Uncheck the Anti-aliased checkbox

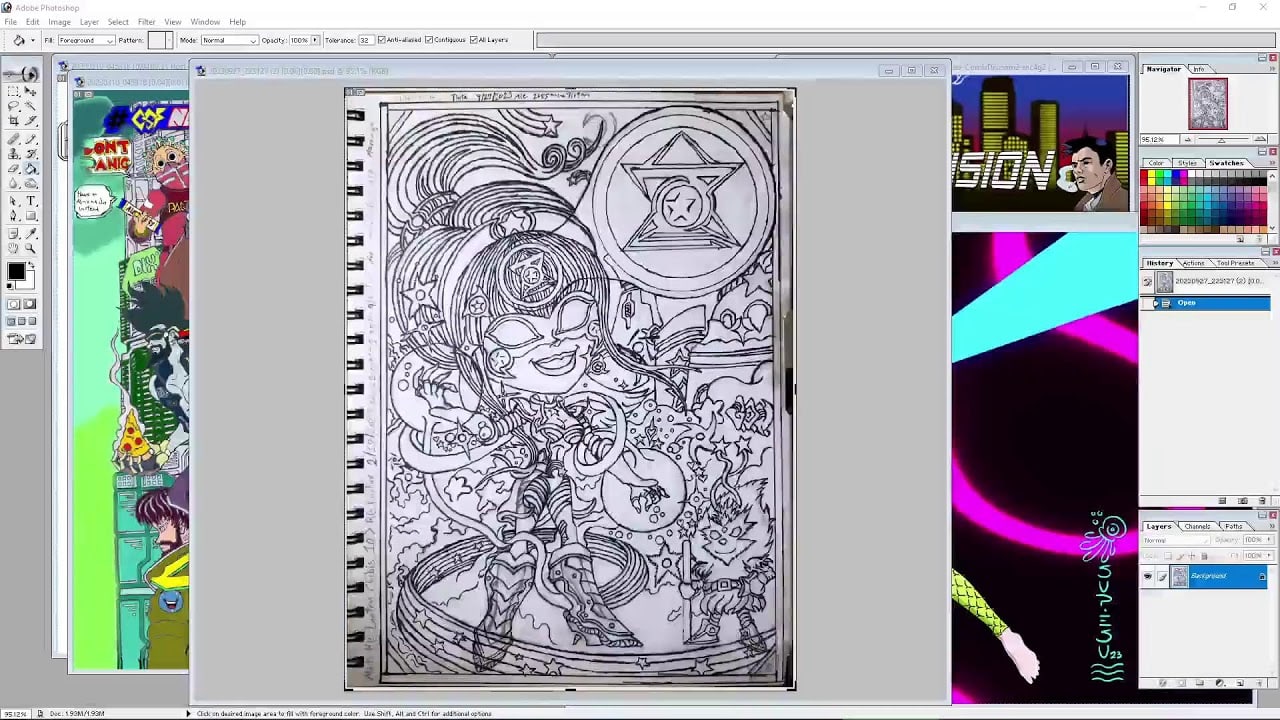[x=381, y=40]
